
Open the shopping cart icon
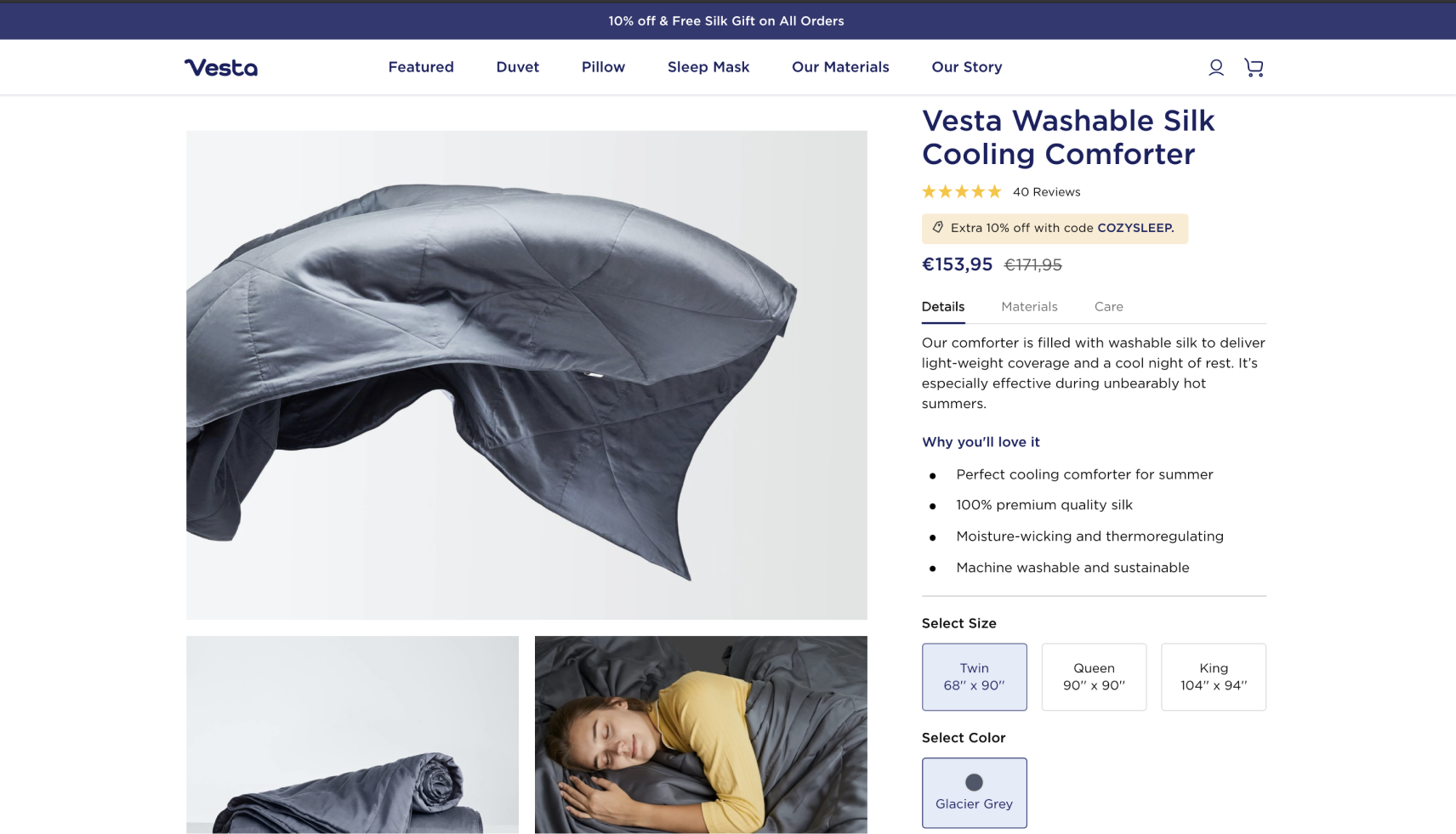click(1254, 67)
